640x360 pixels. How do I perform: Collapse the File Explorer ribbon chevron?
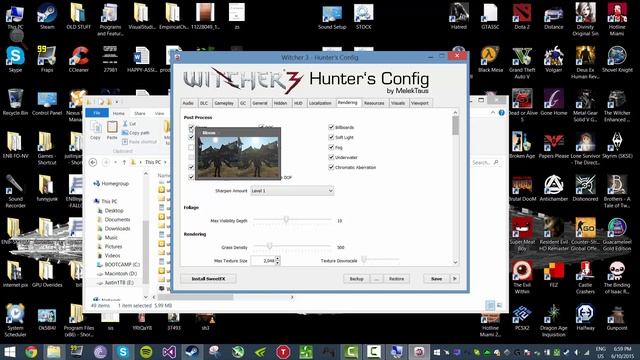tap(493, 113)
